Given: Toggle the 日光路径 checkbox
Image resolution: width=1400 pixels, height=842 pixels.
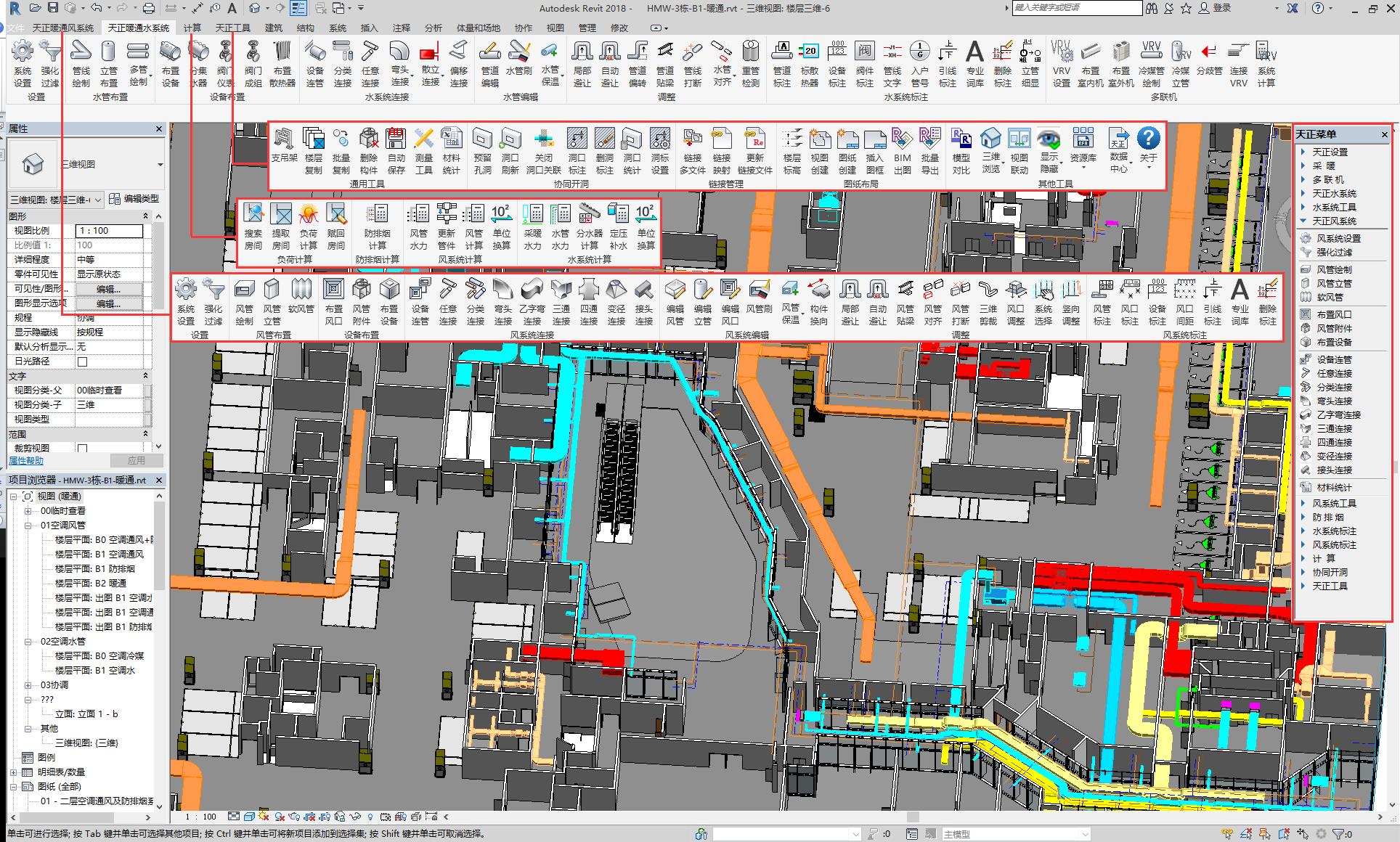Looking at the screenshot, I should [x=82, y=361].
